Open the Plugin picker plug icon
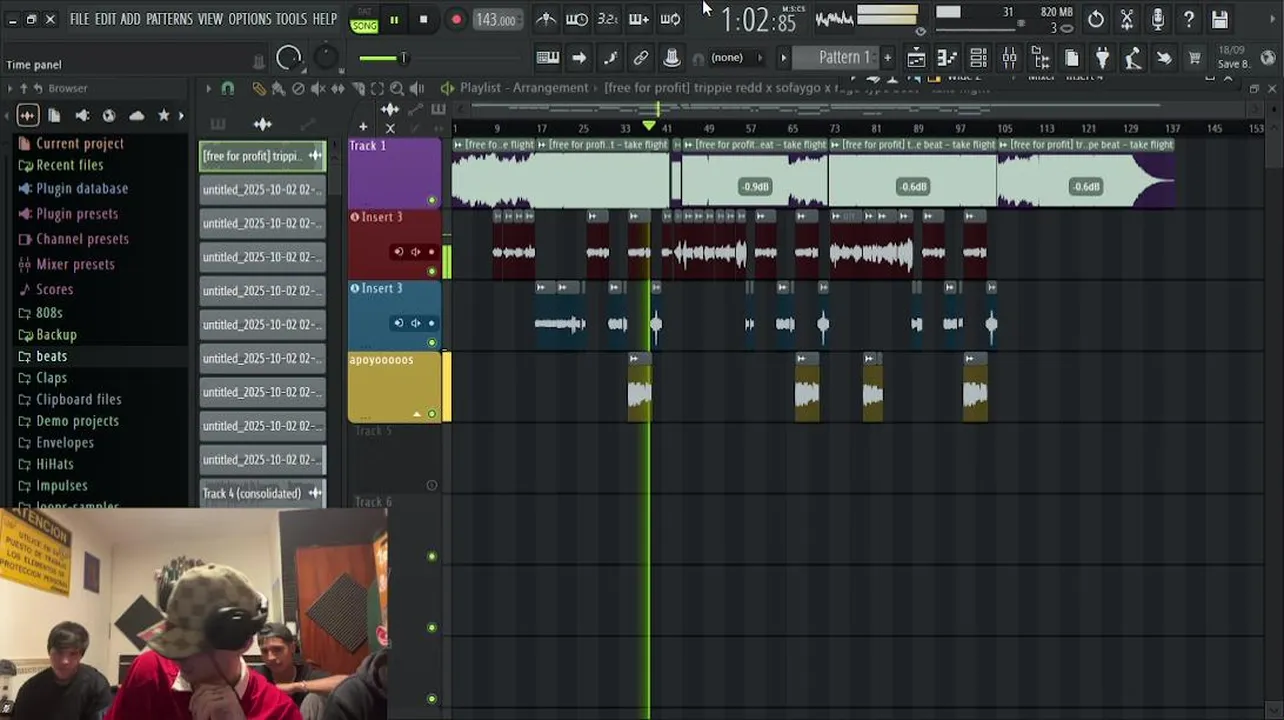Image resolution: width=1284 pixels, height=720 pixels. [x=1102, y=58]
